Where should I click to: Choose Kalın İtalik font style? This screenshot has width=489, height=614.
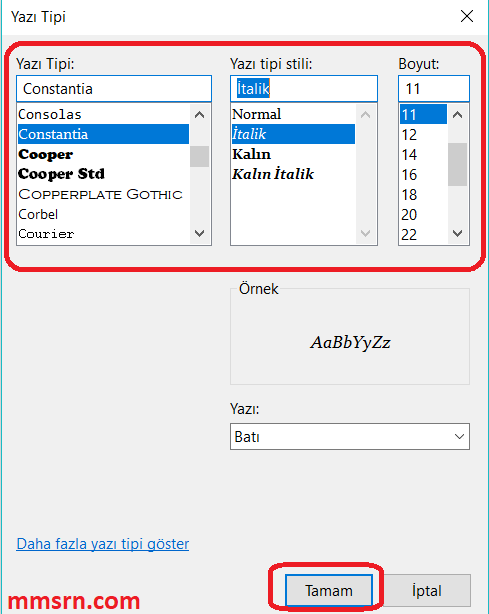(293, 174)
